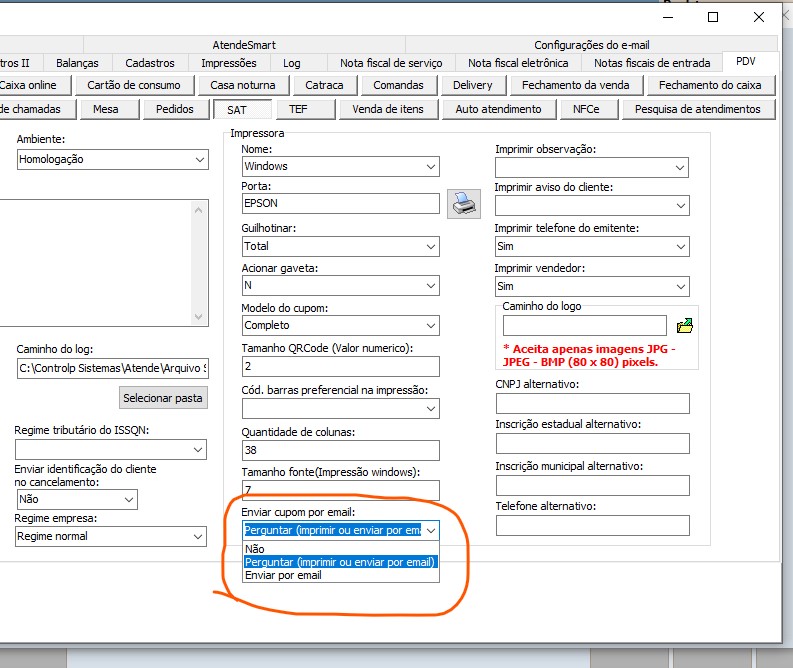The width and height of the screenshot is (793, 668).
Task: Expand the Imprimir observação dropdown
Action: pyautogui.click(x=592, y=167)
